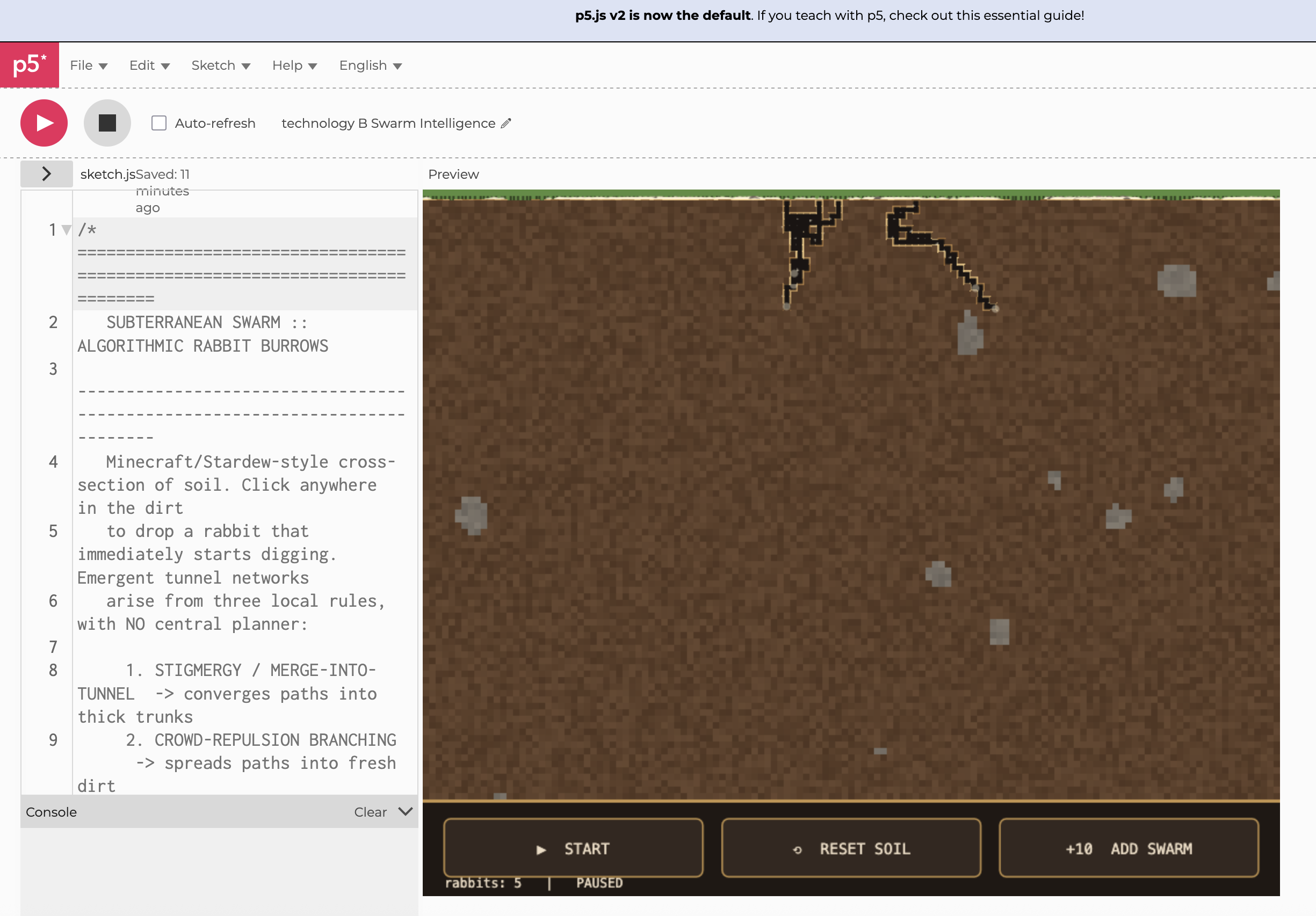
Task: Click the dropdown arrow next to Sketch
Action: pyautogui.click(x=246, y=67)
